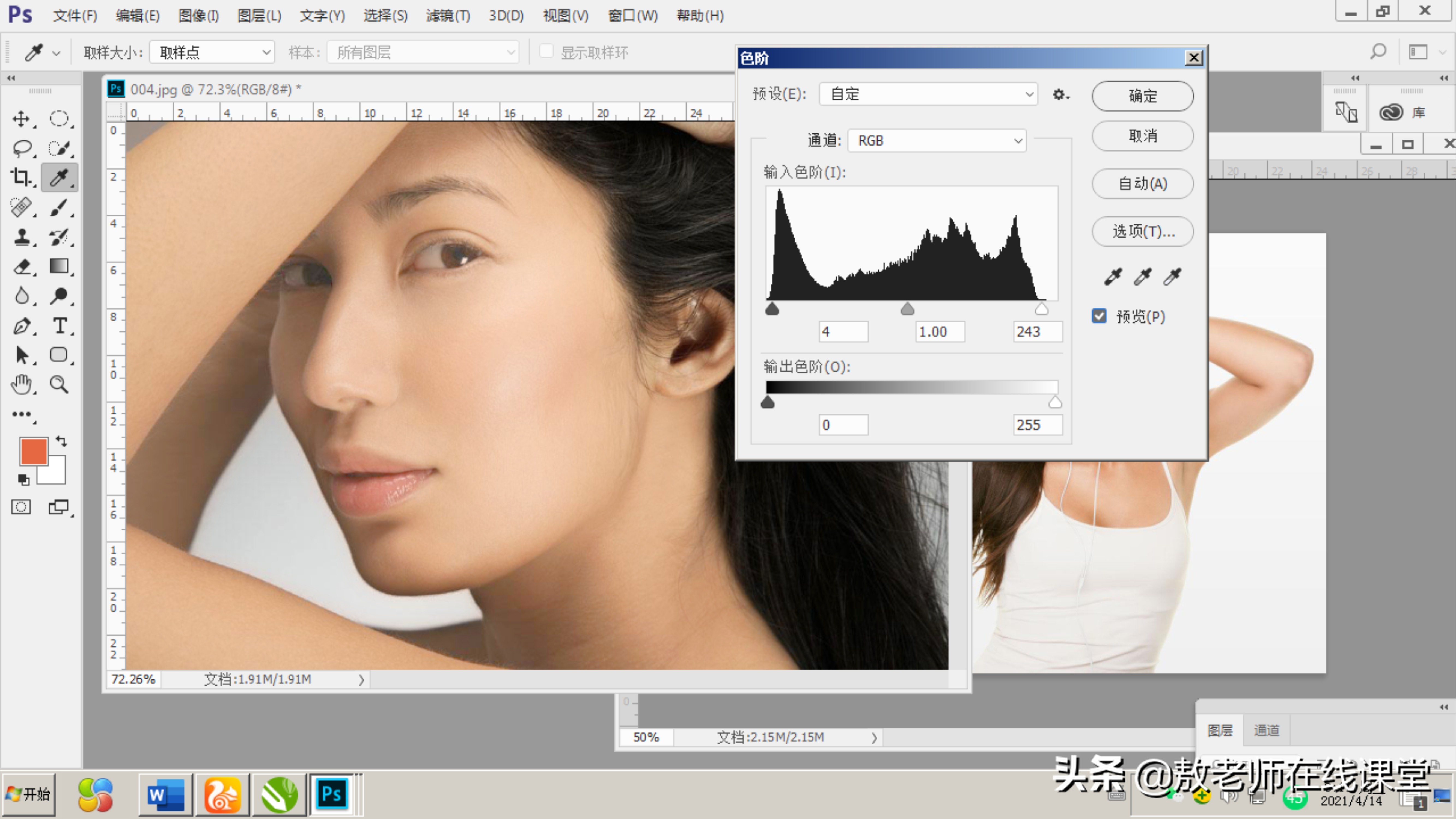Open the Preset dropdown in Levels
This screenshot has width=1456, height=819.
929,94
